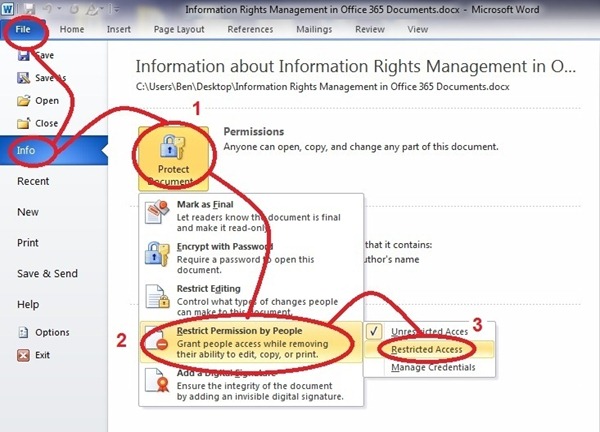Open the File backstage tab

[x=23, y=29]
